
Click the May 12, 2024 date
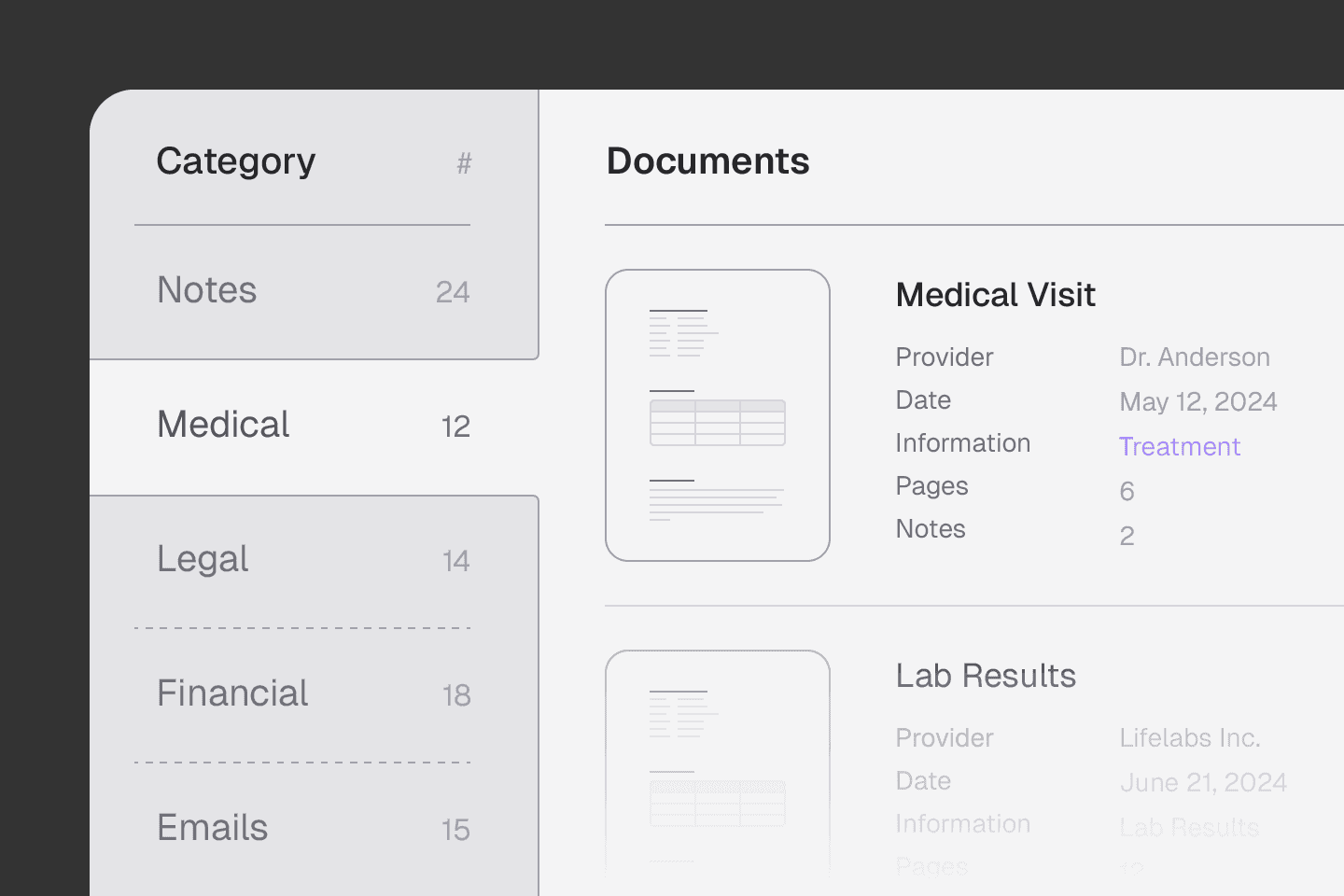click(1198, 401)
